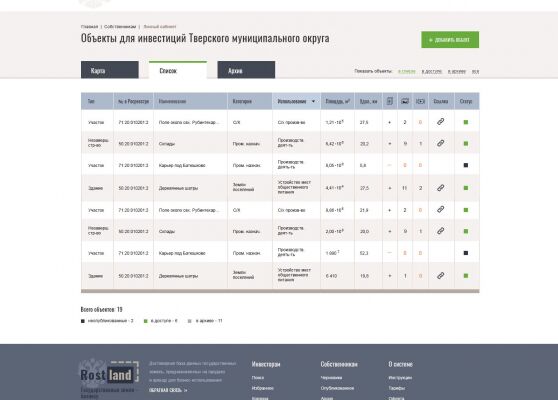Open link icon in Поле row with distance 21,9
Screen dimensions: 558x400
pos(441,210)
